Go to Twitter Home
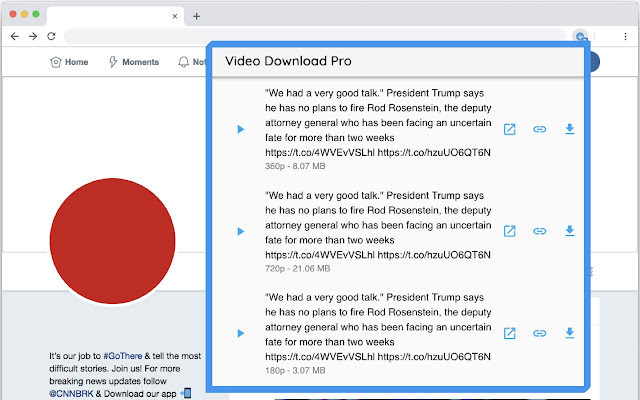This screenshot has height=400, width=640. [69, 62]
